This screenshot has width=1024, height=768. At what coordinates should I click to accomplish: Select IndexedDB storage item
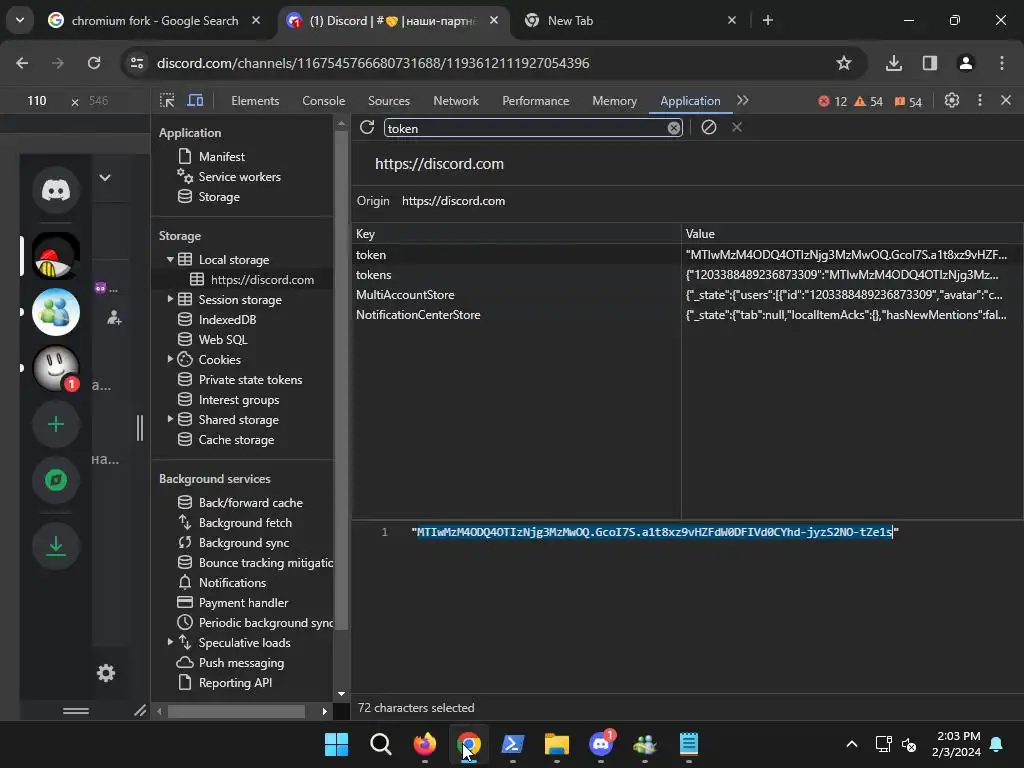[x=227, y=319]
